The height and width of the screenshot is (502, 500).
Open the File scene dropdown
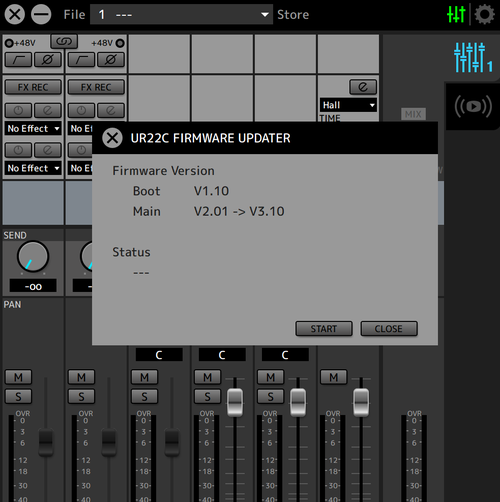pyautogui.click(x=181, y=15)
